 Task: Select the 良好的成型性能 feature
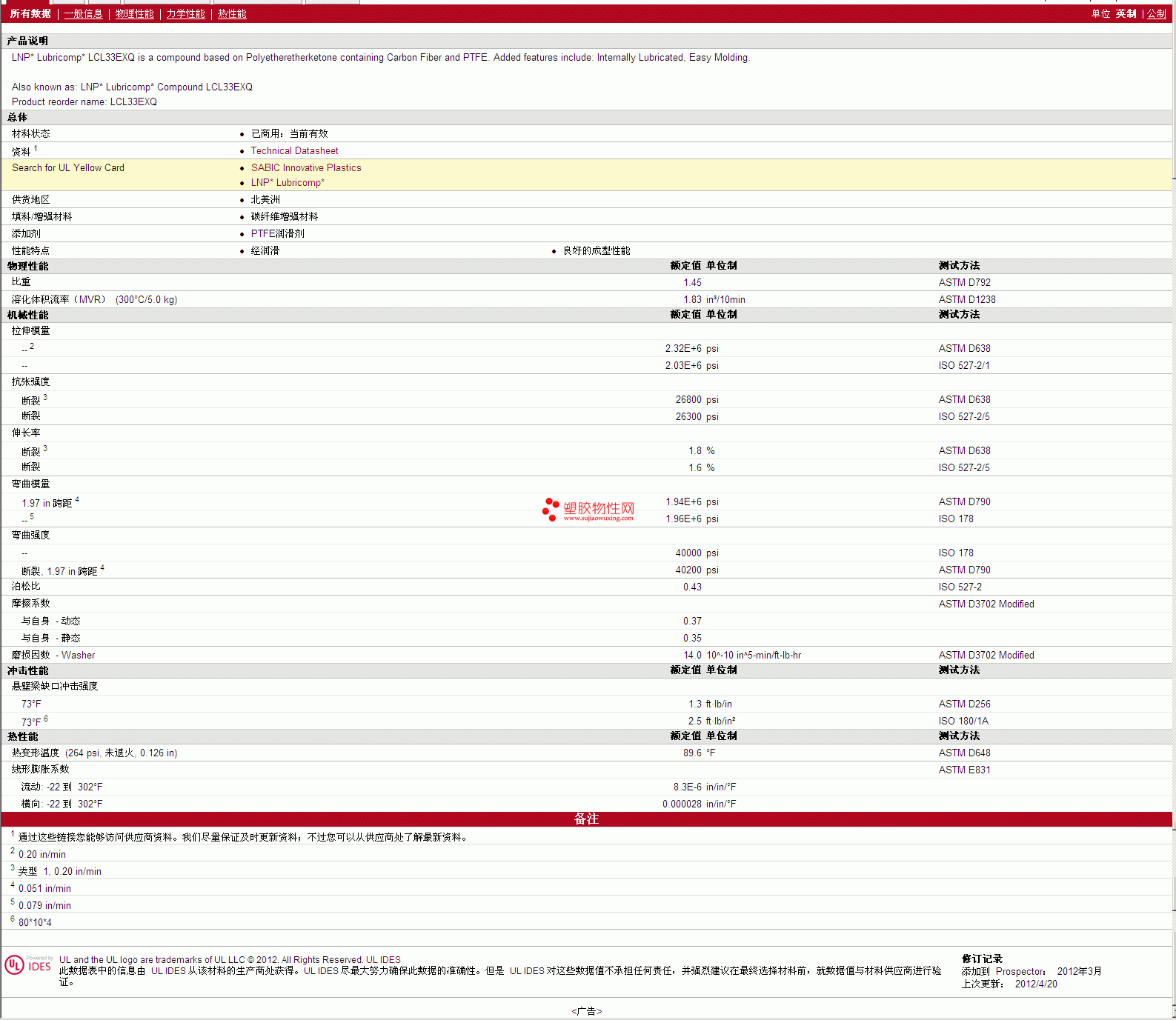tap(597, 250)
